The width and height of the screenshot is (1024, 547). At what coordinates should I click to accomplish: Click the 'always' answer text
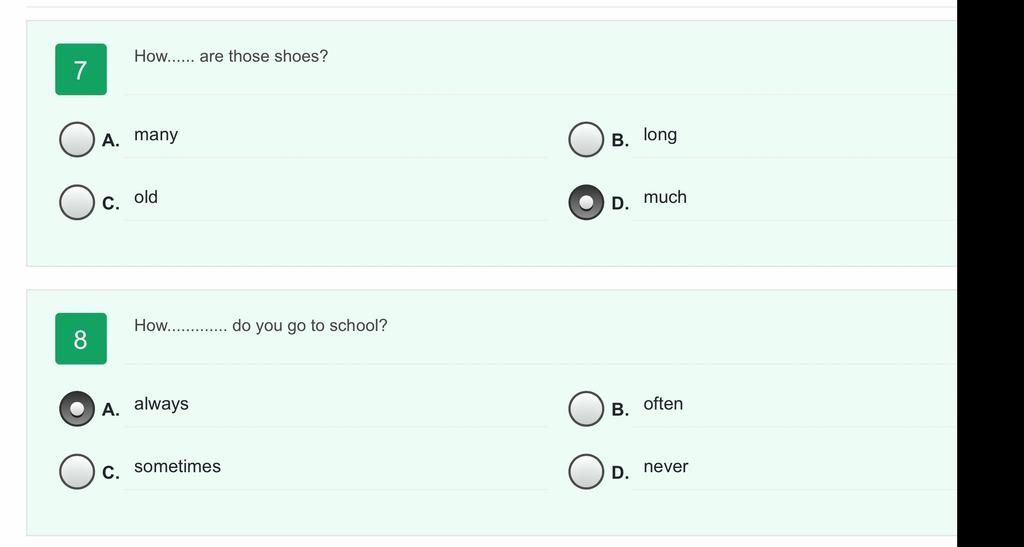tap(161, 404)
